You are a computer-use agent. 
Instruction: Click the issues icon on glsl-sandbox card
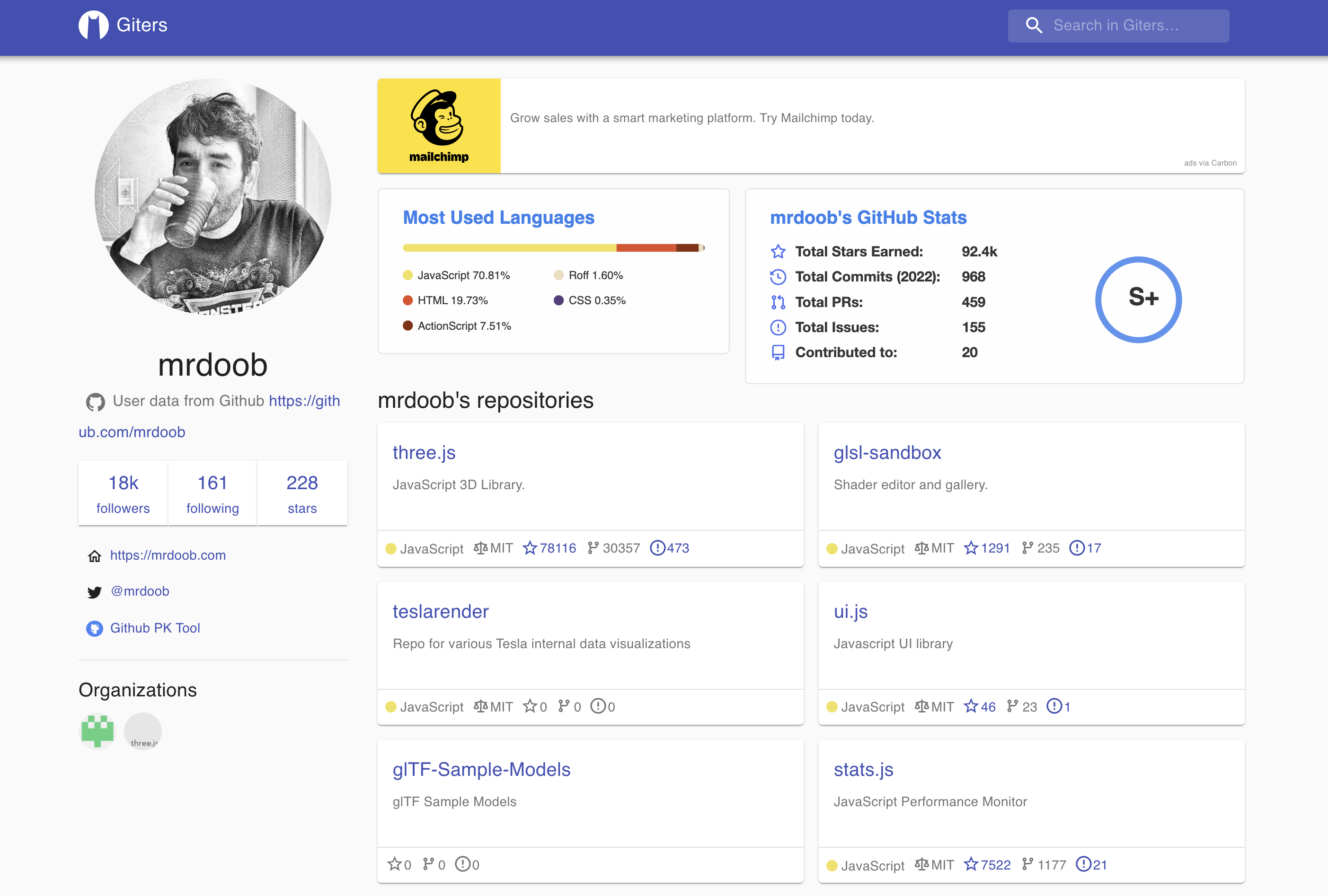[1077, 548]
